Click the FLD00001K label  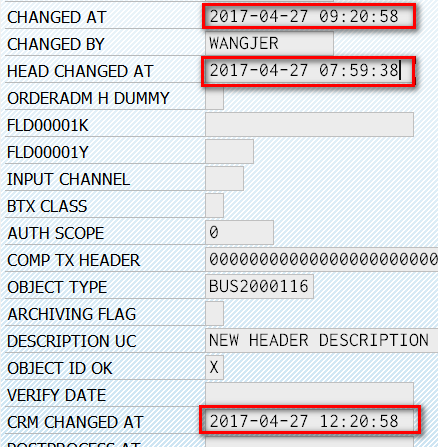pos(48,126)
